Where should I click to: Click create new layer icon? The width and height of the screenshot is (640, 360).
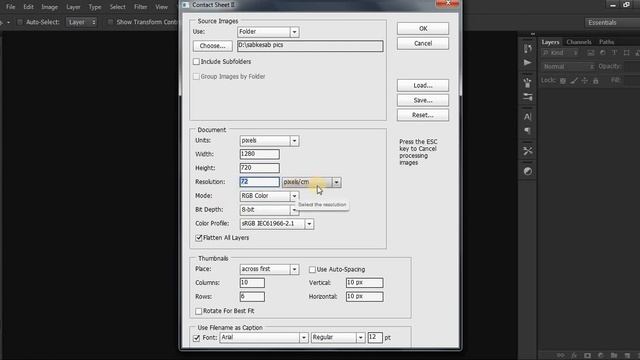point(627,356)
